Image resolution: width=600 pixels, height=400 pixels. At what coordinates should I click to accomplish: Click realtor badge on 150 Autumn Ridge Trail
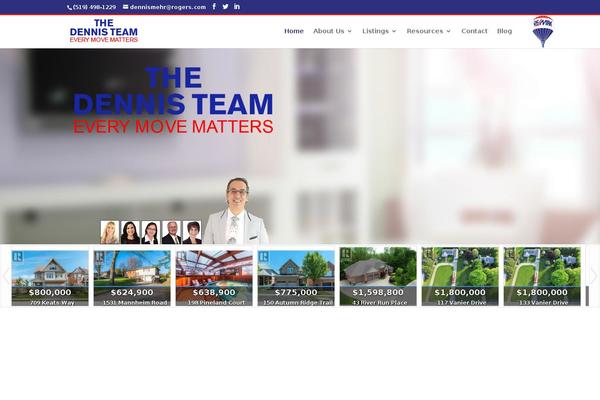pos(264,256)
